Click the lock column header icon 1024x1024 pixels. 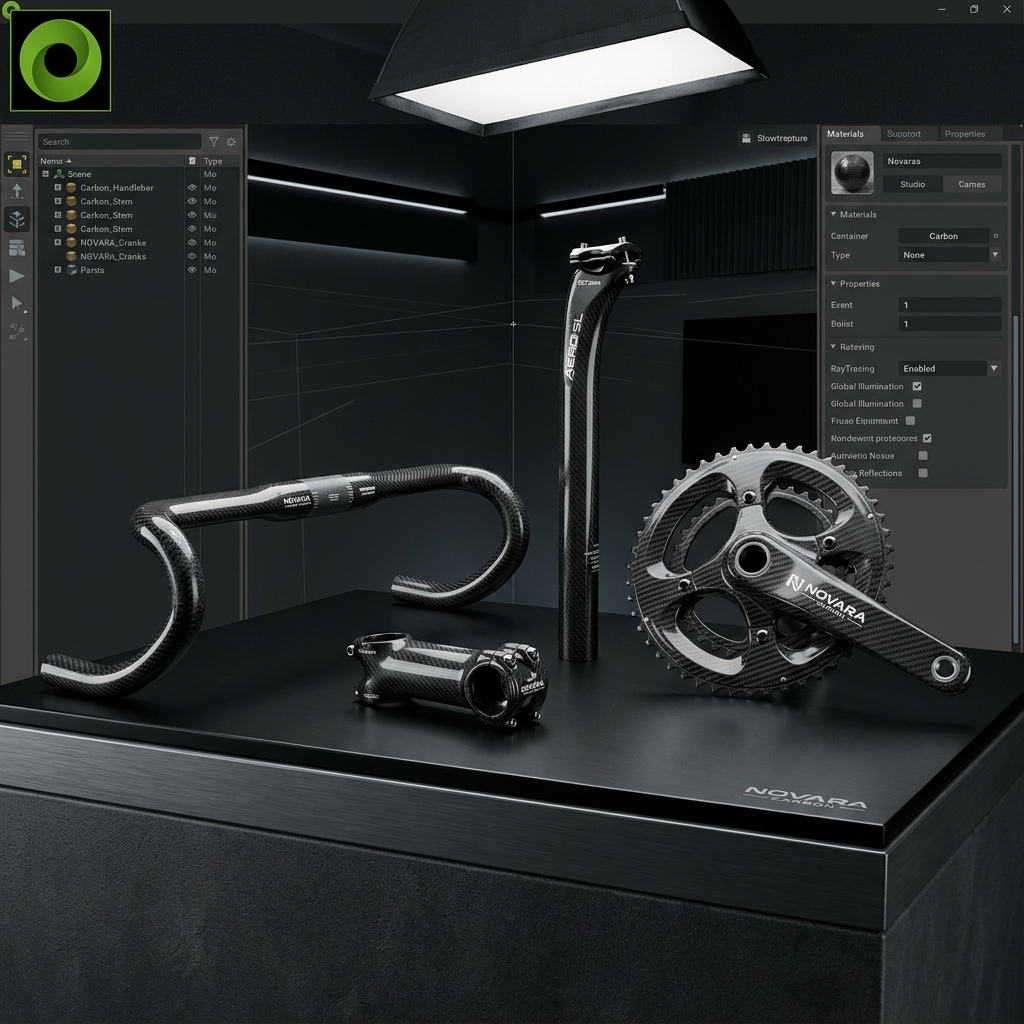coord(192,161)
